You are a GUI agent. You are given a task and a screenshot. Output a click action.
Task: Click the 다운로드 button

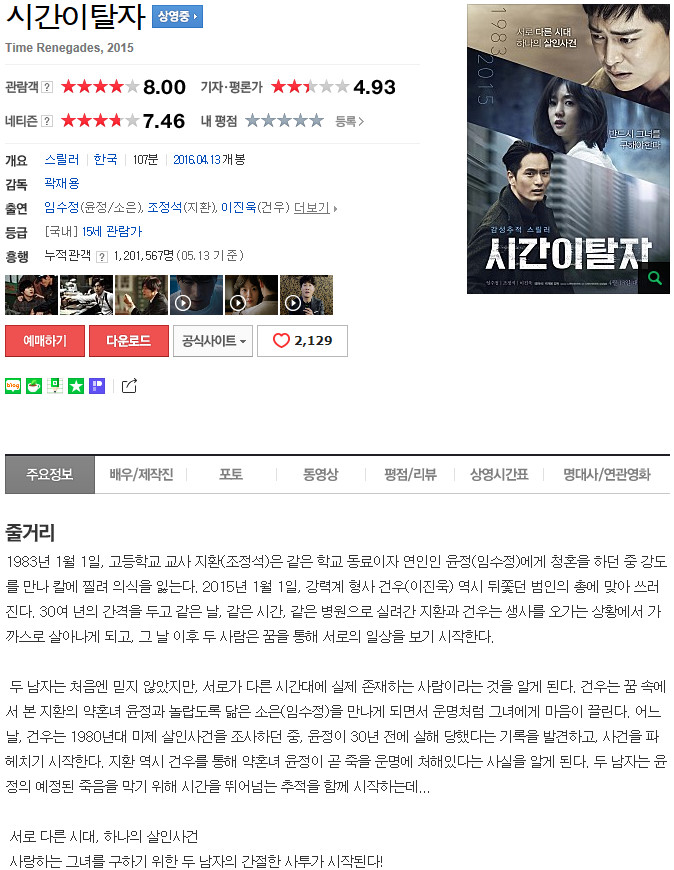pos(129,341)
